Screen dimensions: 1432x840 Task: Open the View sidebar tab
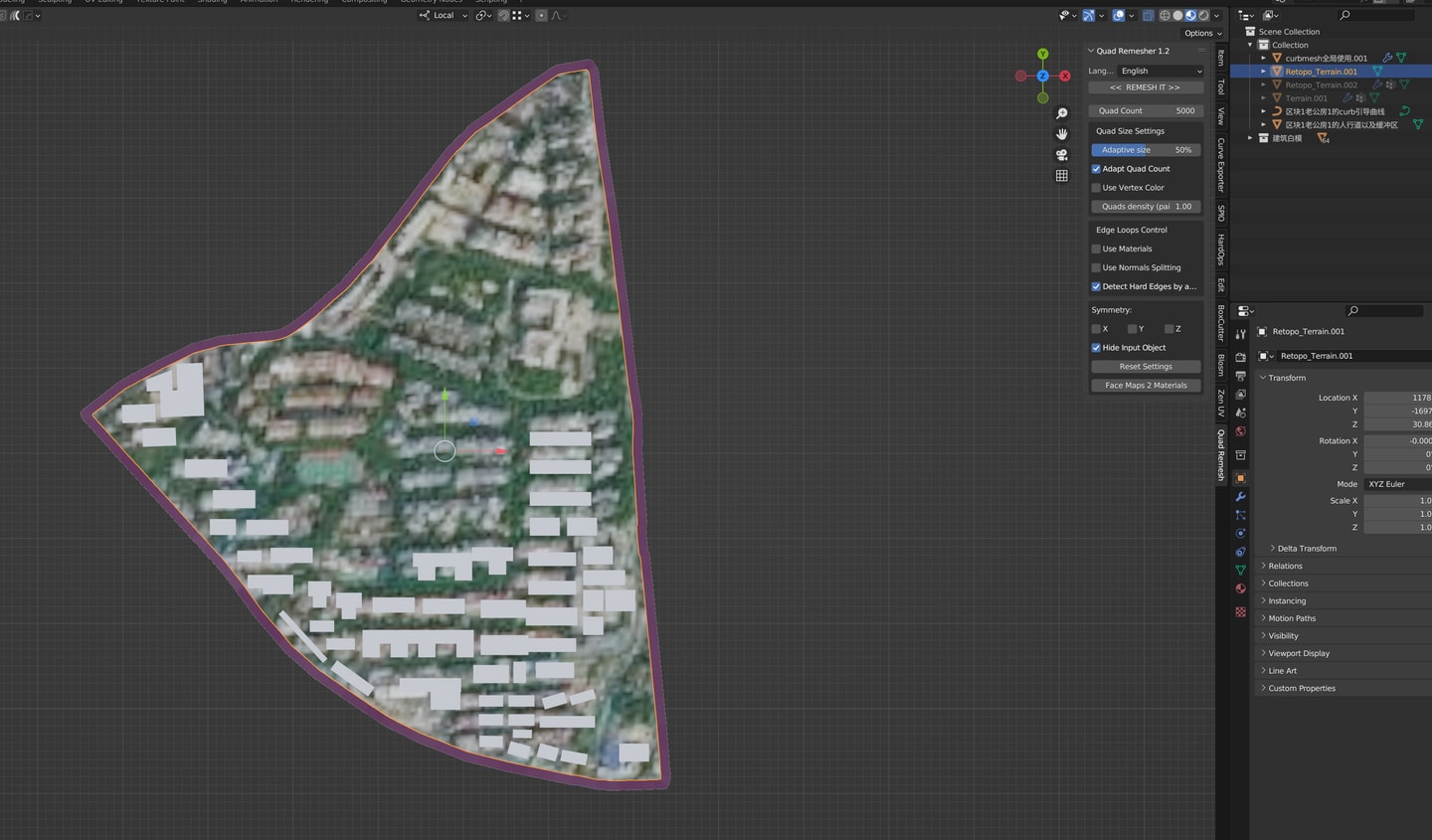1221,116
